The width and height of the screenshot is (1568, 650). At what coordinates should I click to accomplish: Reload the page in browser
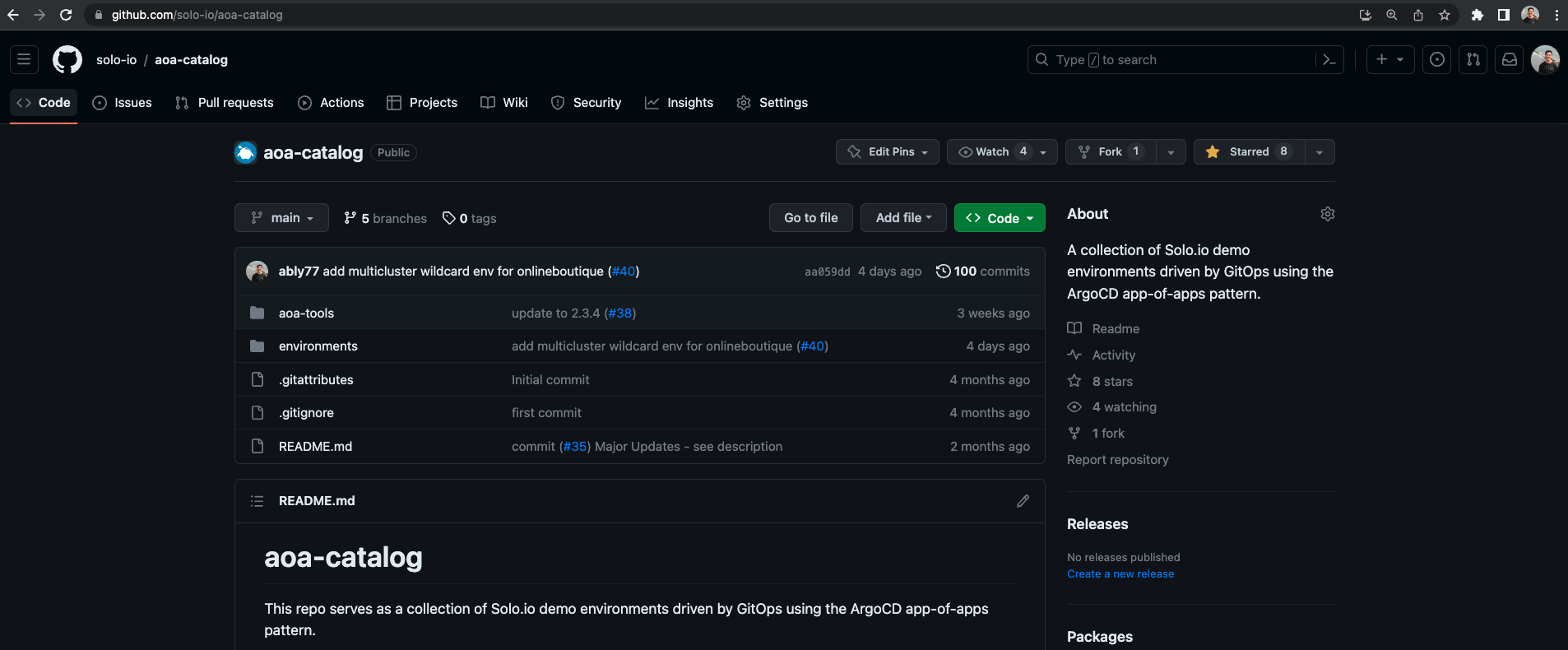pyautogui.click(x=66, y=15)
